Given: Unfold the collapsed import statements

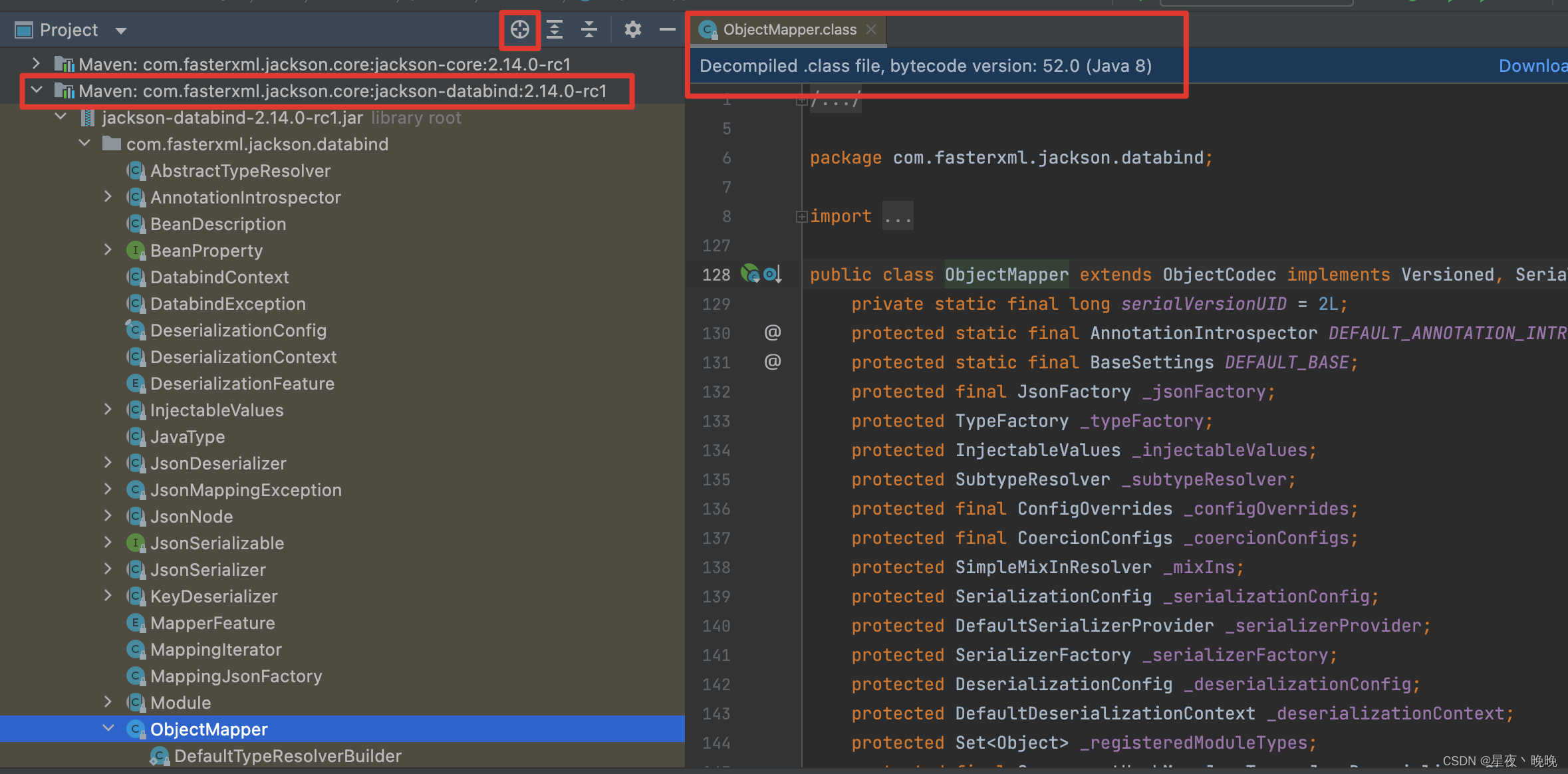Looking at the screenshot, I should pyautogui.click(x=801, y=217).
